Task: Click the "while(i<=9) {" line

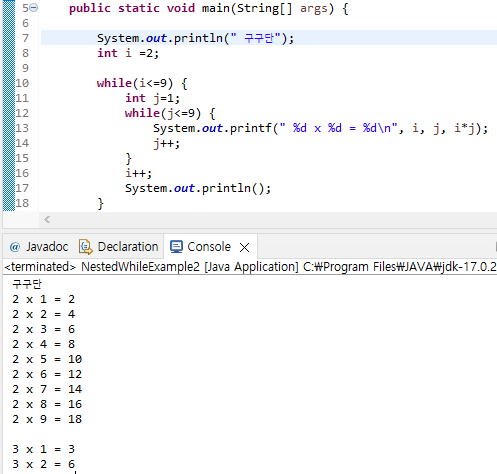Action: tap(142, 83)
